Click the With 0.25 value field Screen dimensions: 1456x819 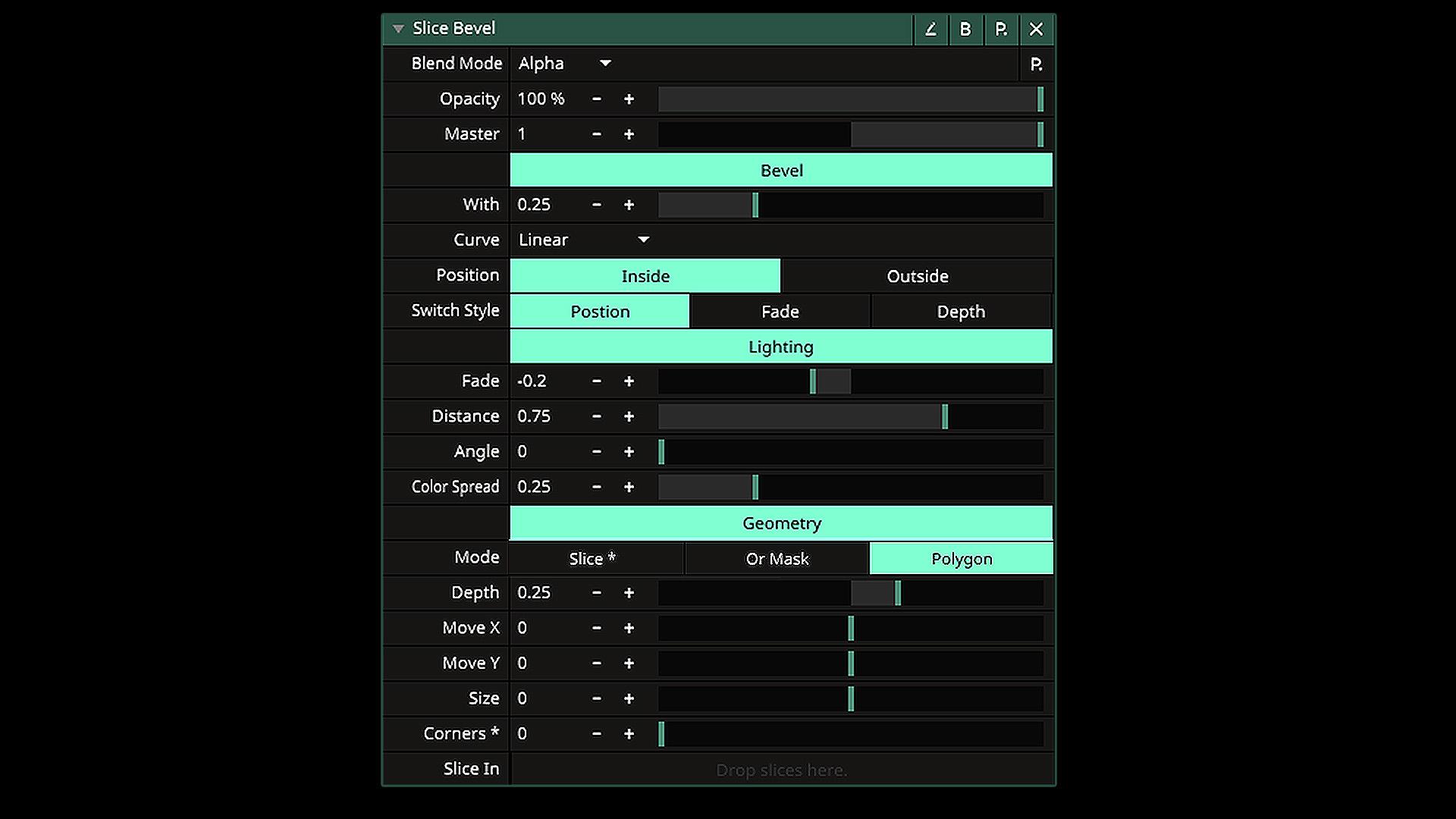click(x=535, y=205)
